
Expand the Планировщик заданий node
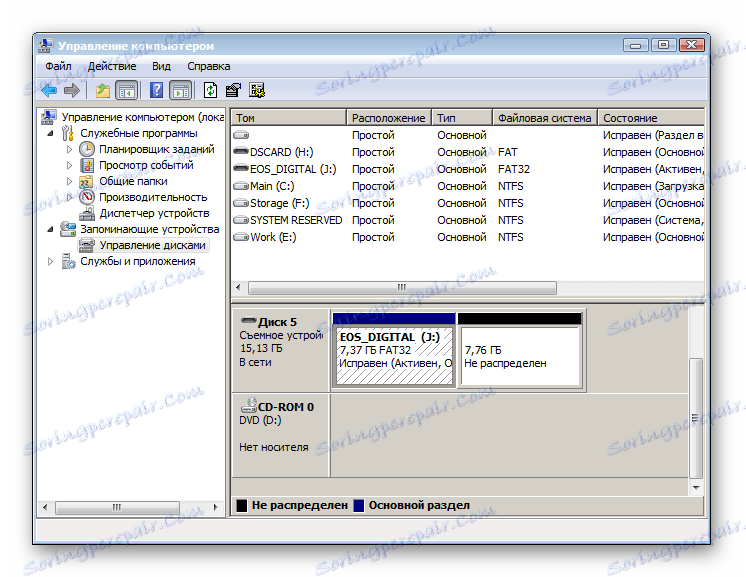click(69, 149)
